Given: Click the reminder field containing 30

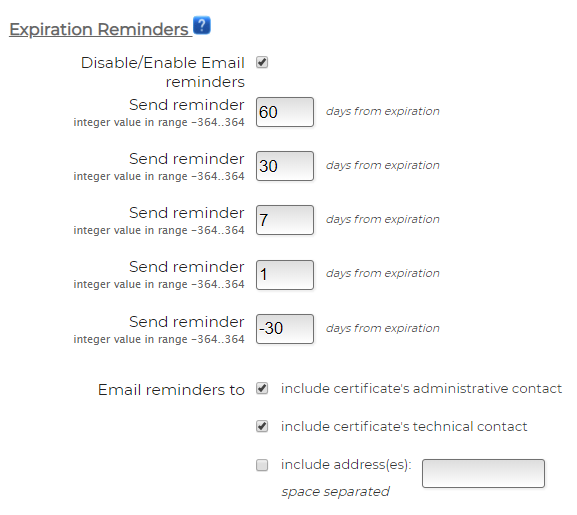Looking at the screenshot, I should [x=285, y=166].
